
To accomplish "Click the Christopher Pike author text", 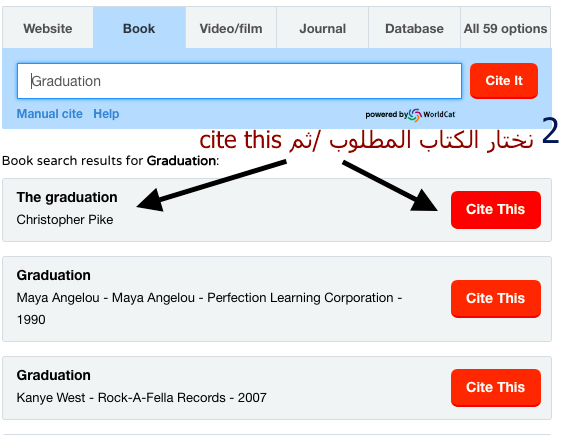I will click(x=65, y=220).
